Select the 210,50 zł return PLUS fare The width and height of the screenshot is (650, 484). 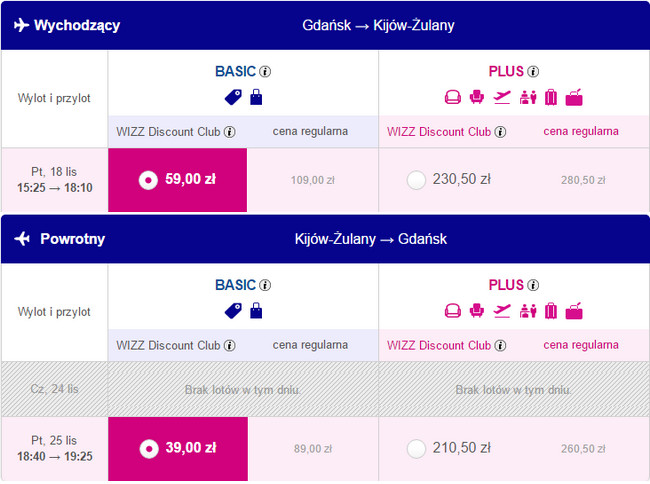point(417,448)
